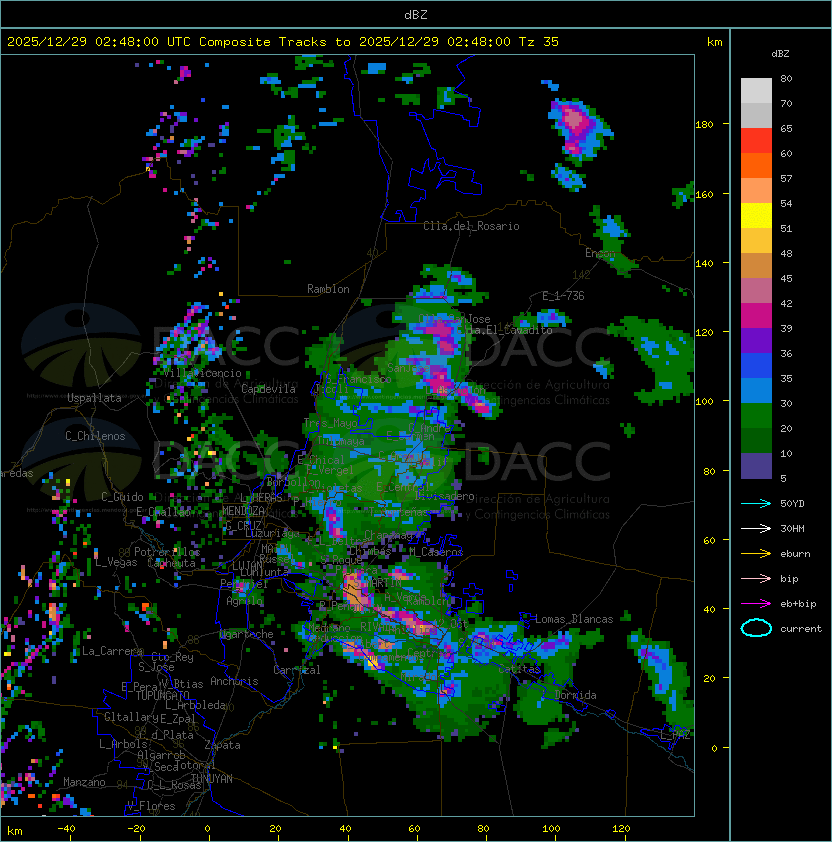832x842 pixels.
Task: Click the 42 dBZ magenta swatch
Action: (756, 315)
